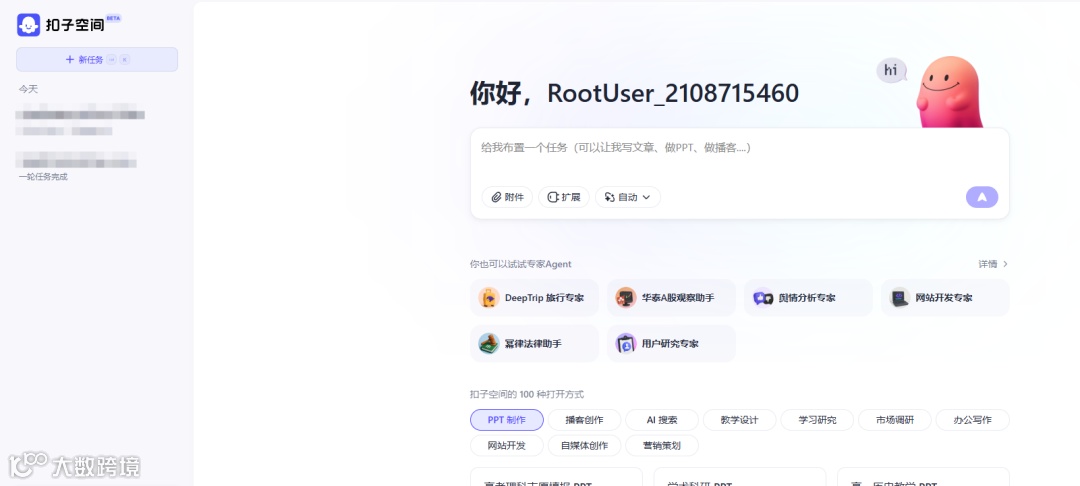
Task: Switch to the AI 搜索 tab
Action: 662,420
